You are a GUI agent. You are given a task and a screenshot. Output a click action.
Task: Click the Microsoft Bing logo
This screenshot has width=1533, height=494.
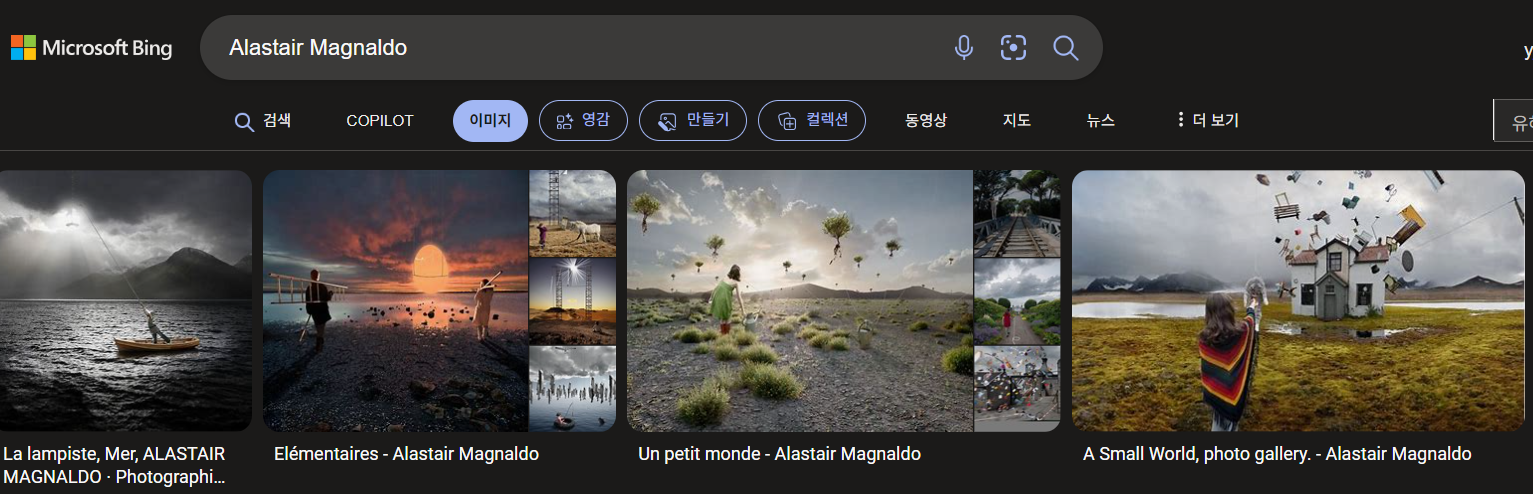[91, 47]
